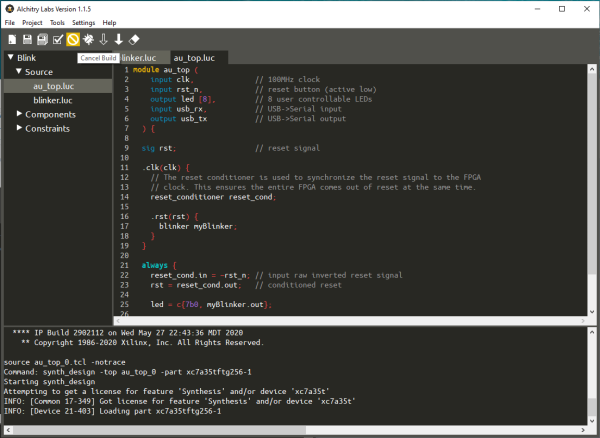Click the New File toolbar icon
Viewport: 600px width, 438px height.
pos(12,39)
